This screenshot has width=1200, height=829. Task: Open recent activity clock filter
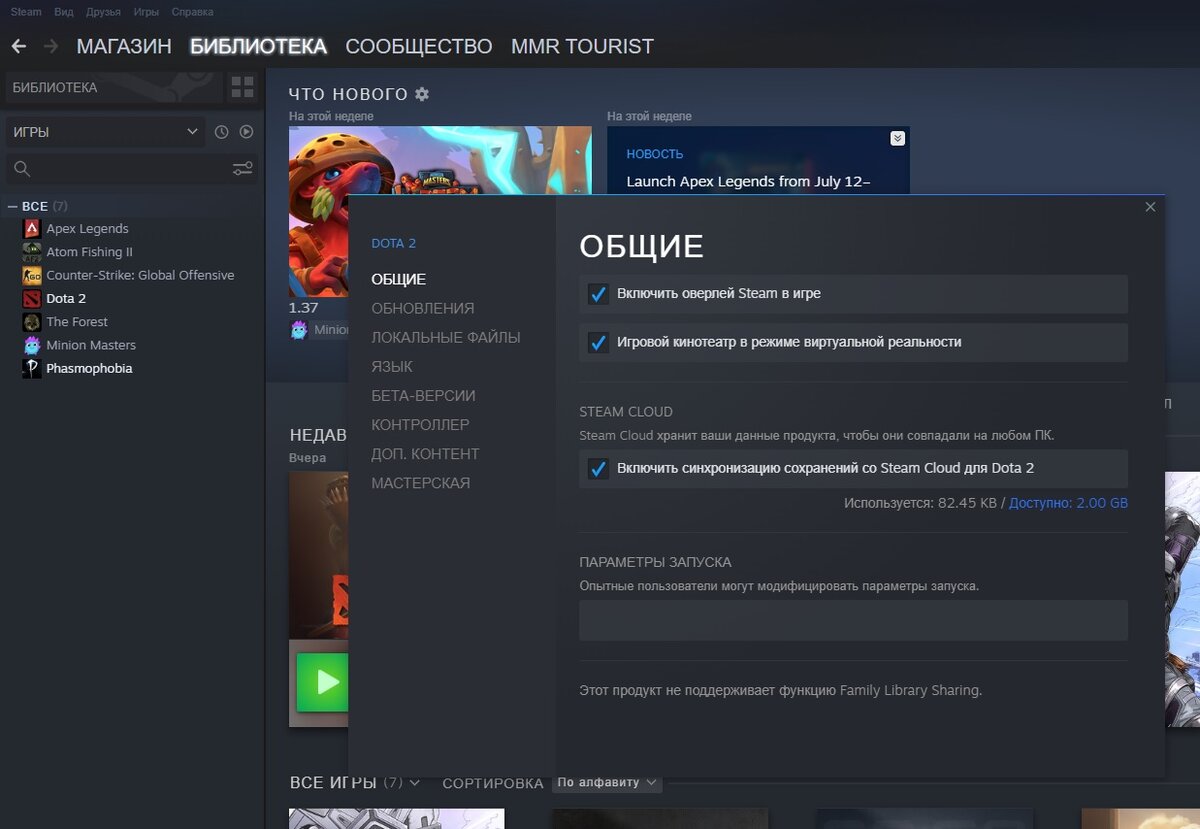(x=222, y=132)
